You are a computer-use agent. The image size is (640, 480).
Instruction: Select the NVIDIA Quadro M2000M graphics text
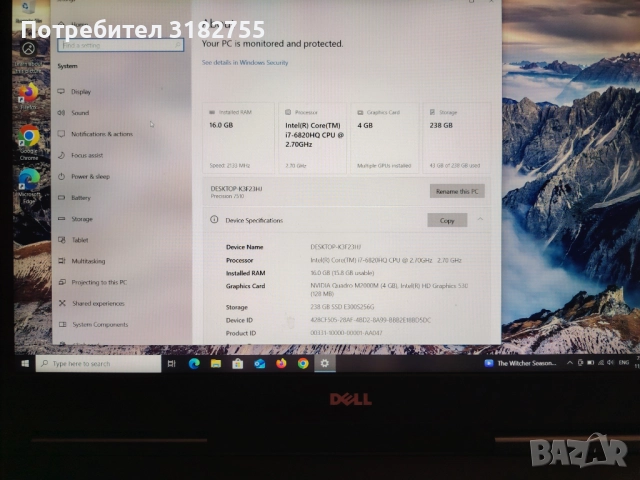pyautogui.click(x=389, y=290)
